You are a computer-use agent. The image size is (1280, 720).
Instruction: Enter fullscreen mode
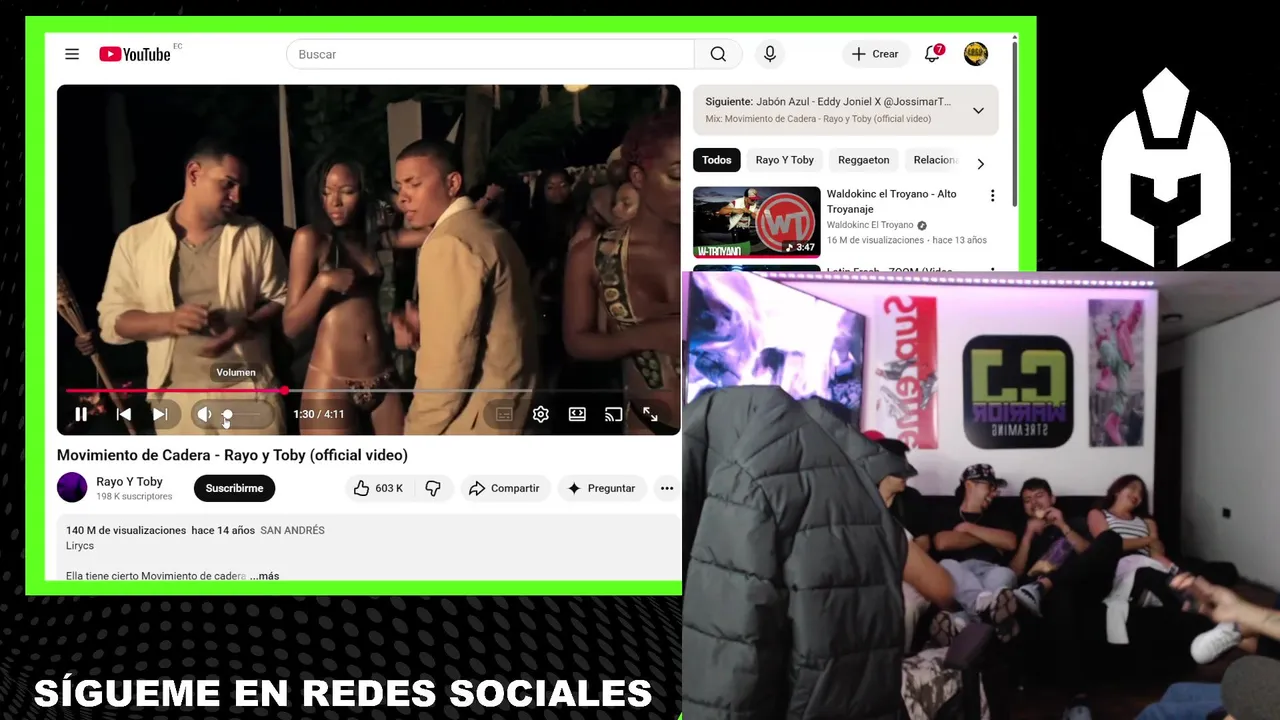[x=650, y=414]
